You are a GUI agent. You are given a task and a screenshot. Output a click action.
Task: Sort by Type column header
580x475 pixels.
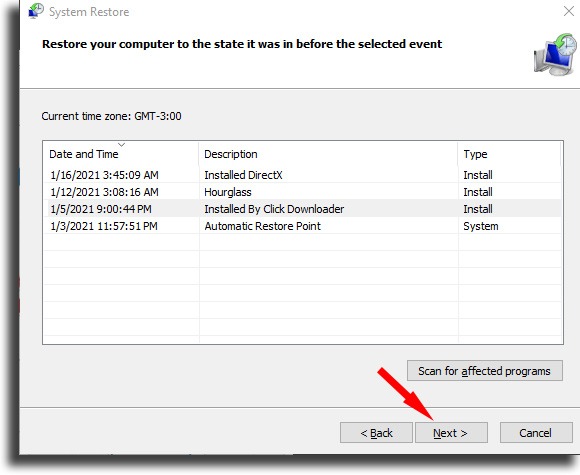click(x=509, y=154)
